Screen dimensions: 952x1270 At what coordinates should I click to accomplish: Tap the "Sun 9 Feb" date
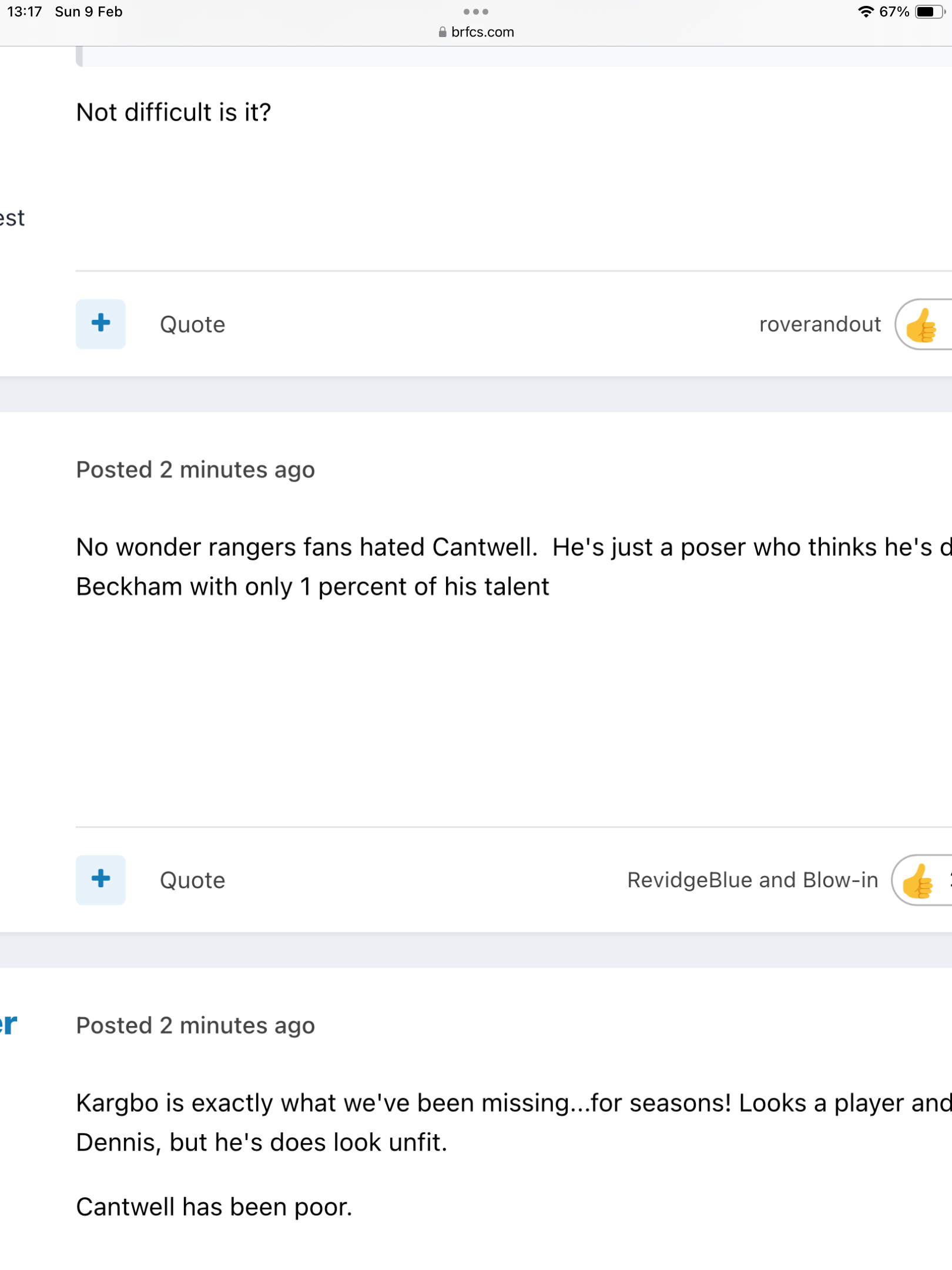coord(88,12)
